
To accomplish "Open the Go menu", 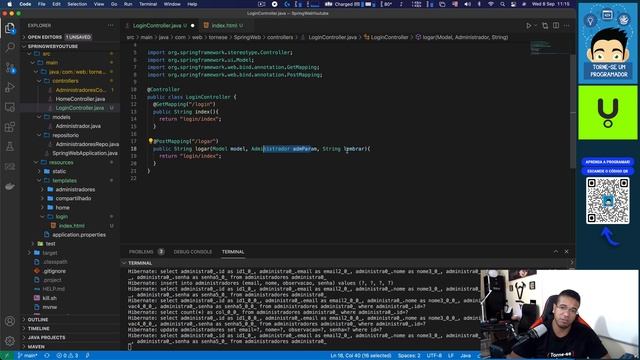I will tap(114, 4).
